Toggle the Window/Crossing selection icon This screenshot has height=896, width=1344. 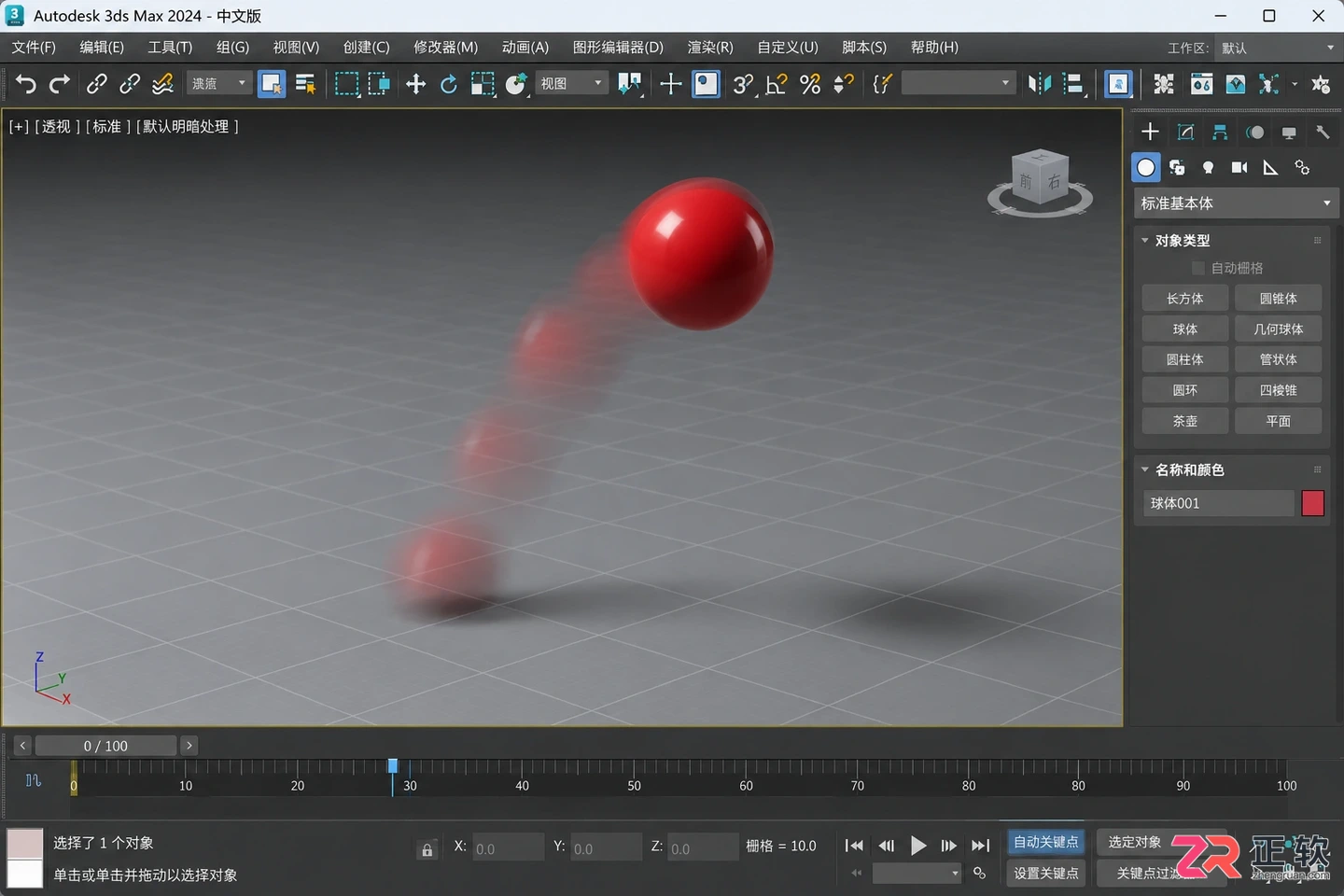coord(379,84)
